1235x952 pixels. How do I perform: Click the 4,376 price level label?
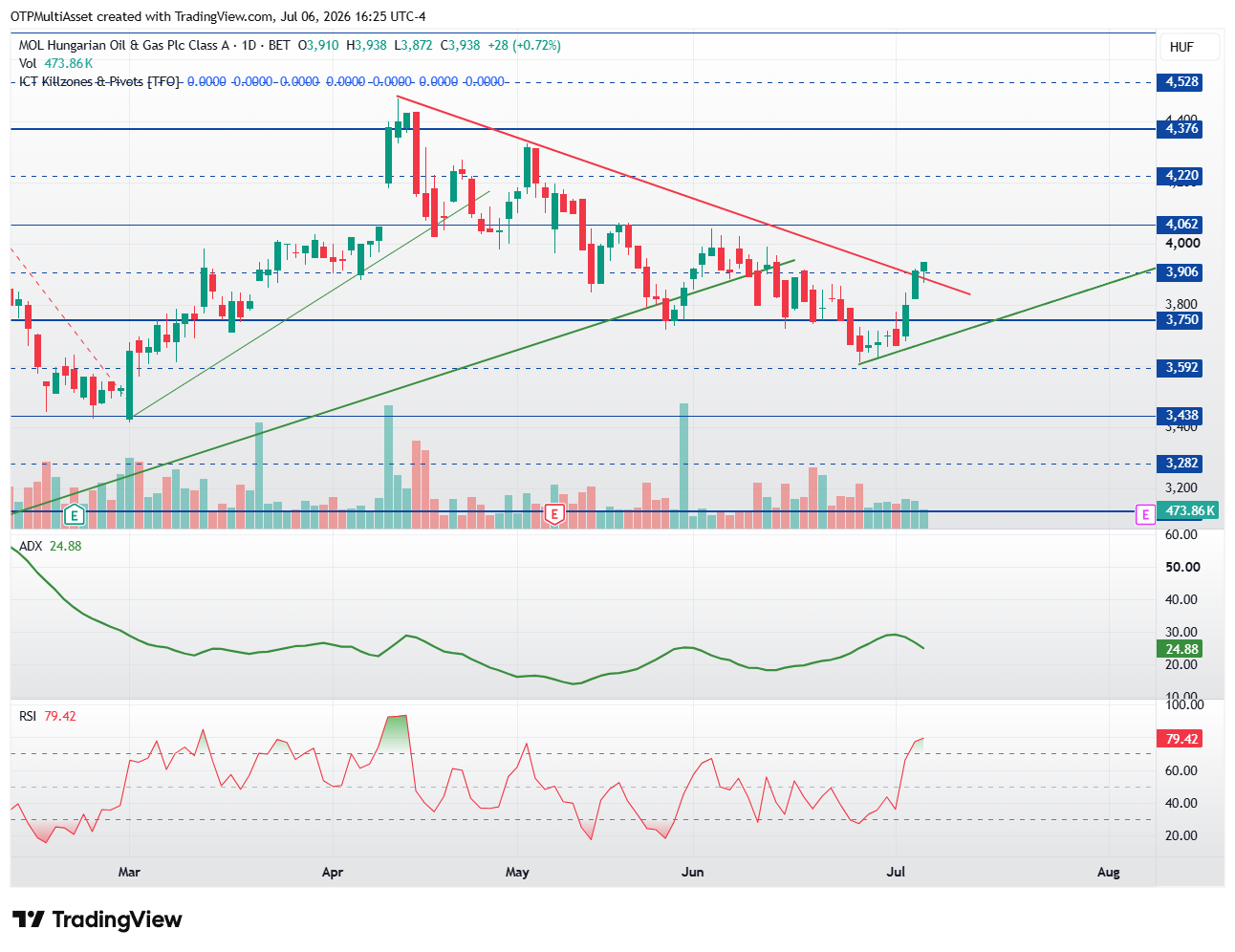tap(1181, 129)
